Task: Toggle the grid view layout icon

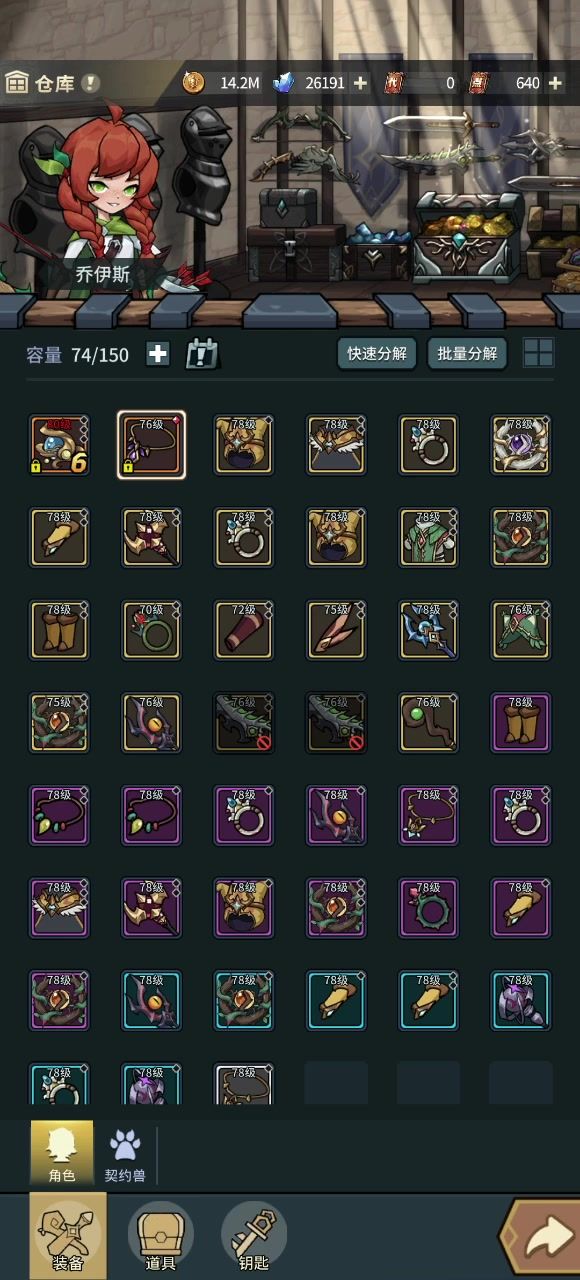Action: click(x=538, y=353)
